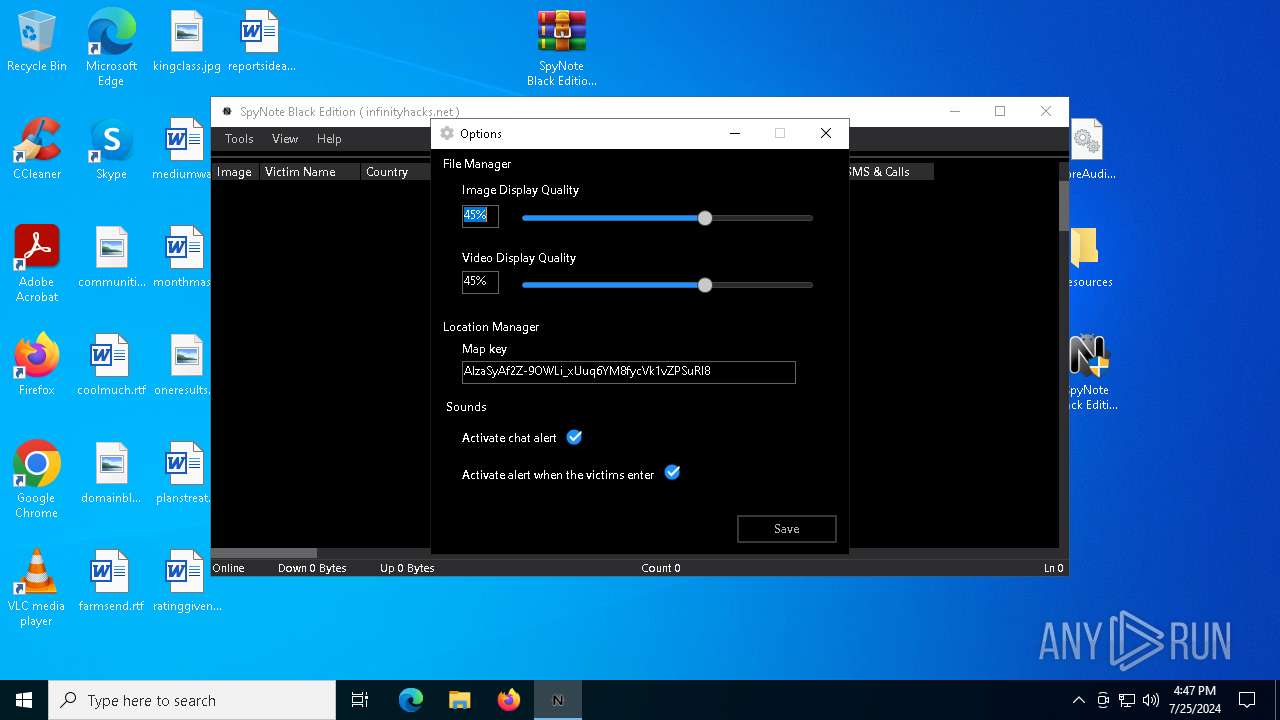The width and height of the screenshot is (1280, 720).
Task: Click the Online status bar label
Action: click(229, 568)
